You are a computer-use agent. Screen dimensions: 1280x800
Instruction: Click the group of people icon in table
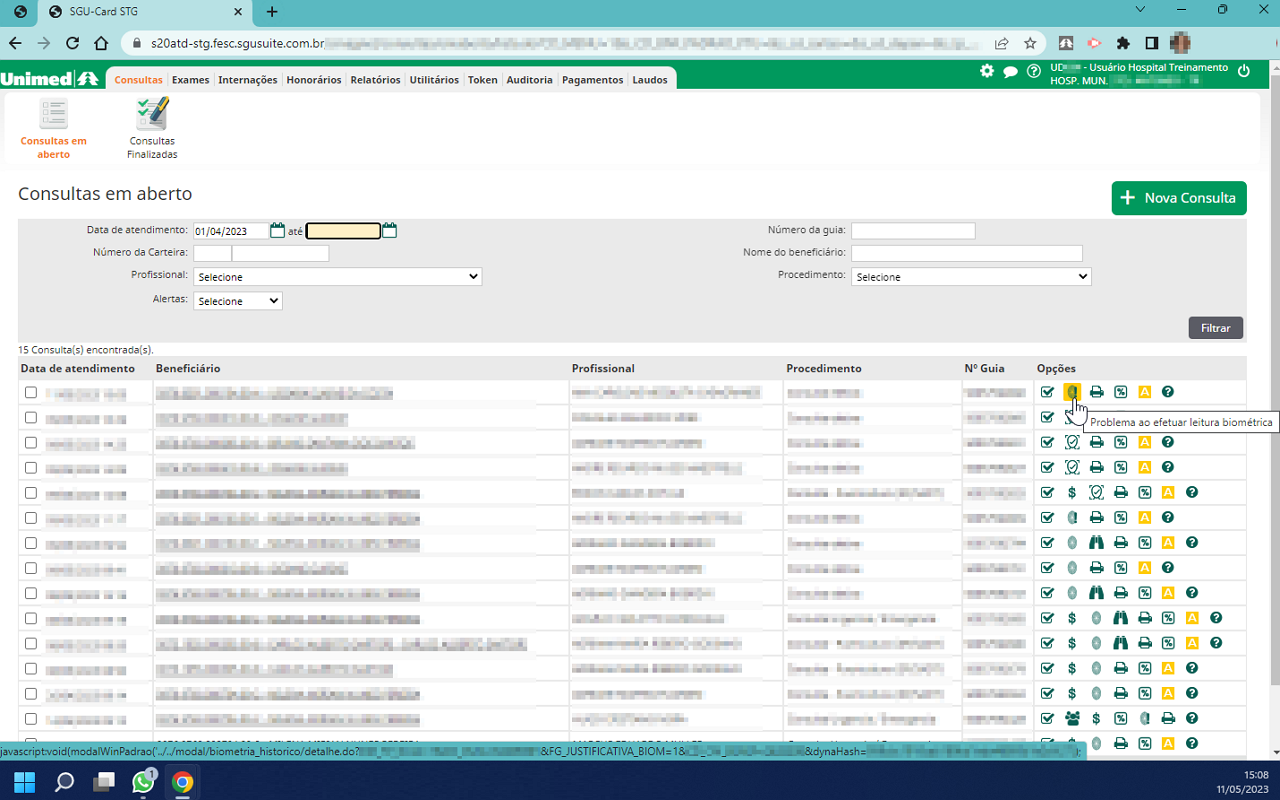click(1072, 718)
